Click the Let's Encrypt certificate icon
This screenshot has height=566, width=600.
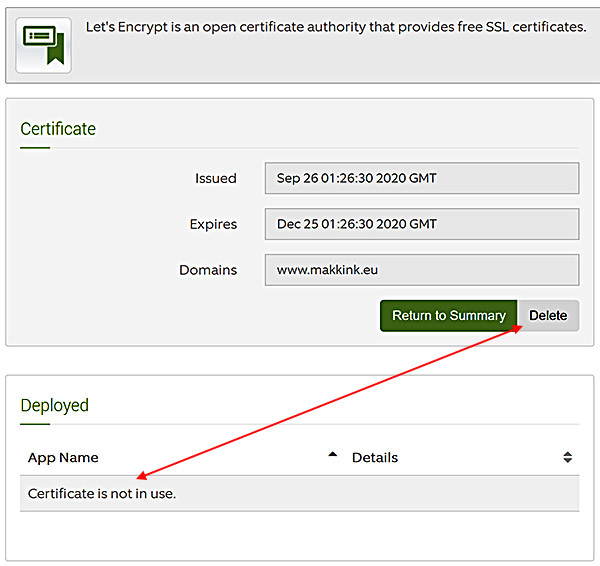(43, 45)
